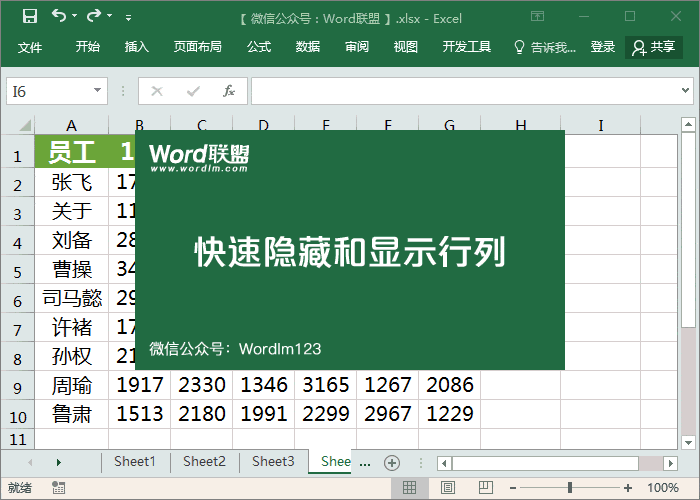Viewport: 700px width, 500px height.
Task: Click the sheet tabs overflow ellipsis
Action: 365,463
